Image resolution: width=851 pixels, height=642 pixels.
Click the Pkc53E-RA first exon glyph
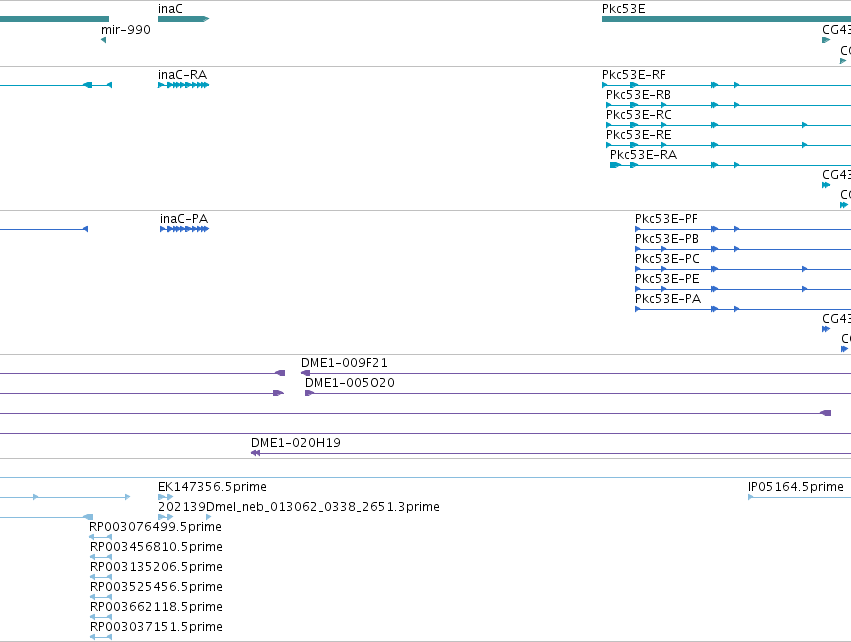(x=615, y=165)
